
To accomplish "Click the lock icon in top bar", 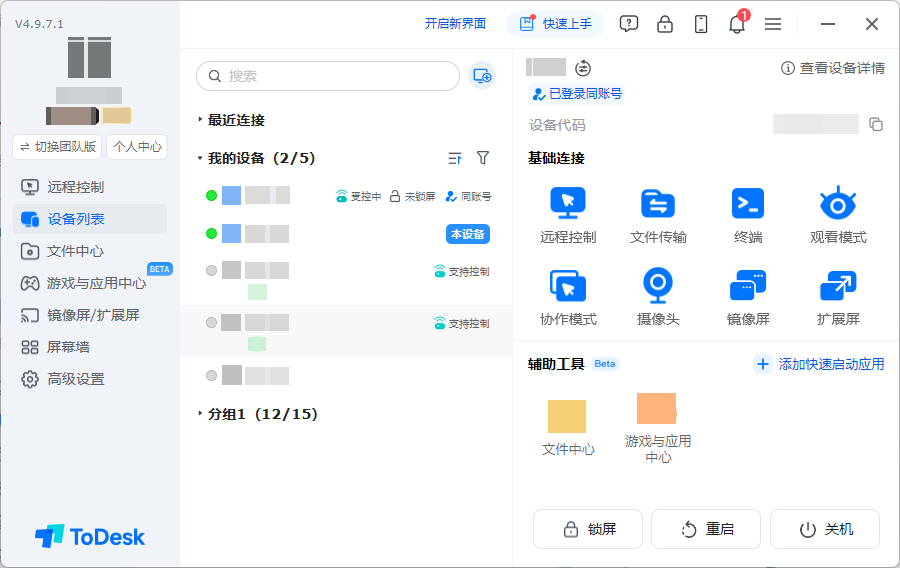I will [x=665, y=24].
